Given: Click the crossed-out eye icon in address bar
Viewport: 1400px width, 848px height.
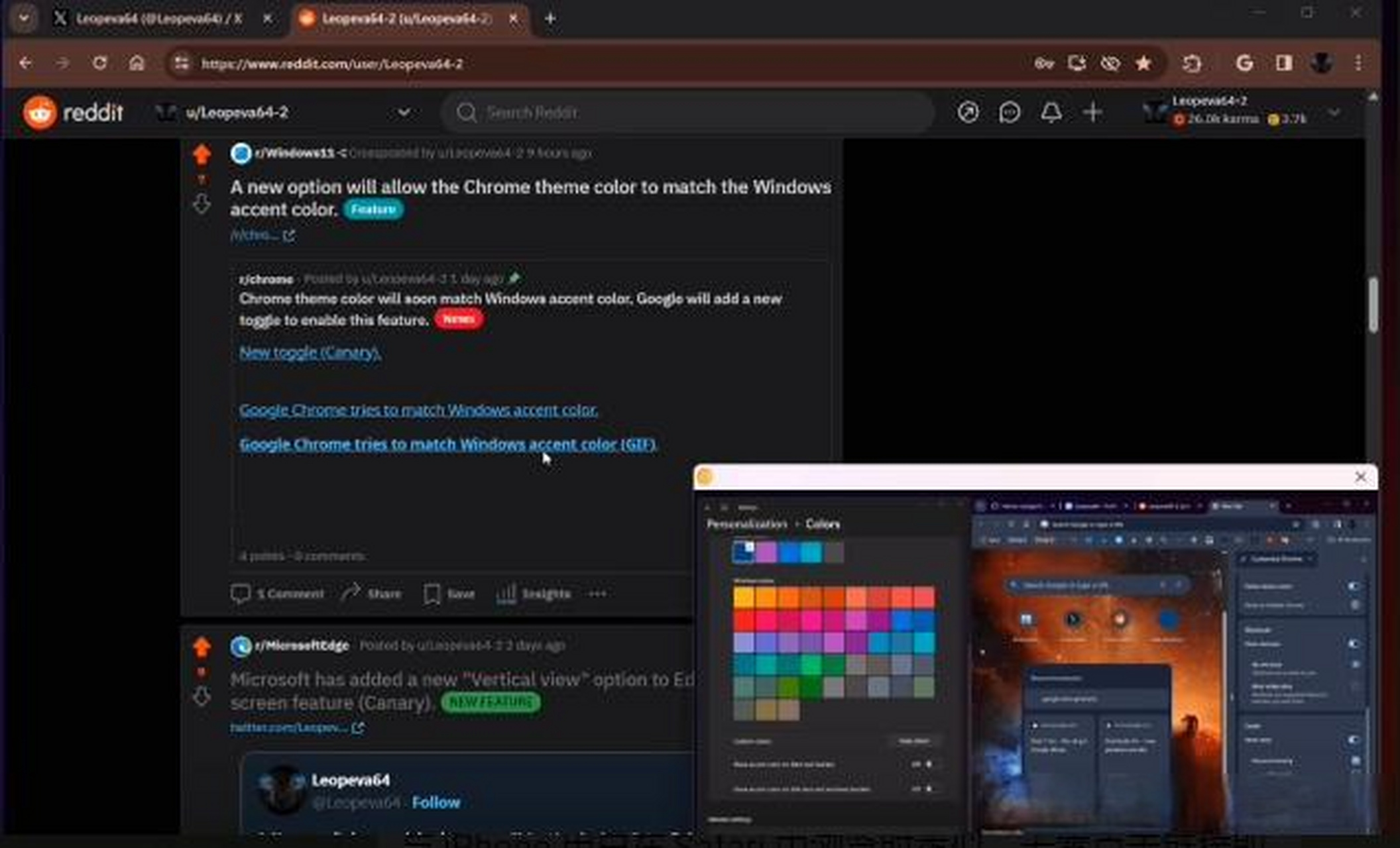Looking at the screenshot, I should click(1110, 64).
